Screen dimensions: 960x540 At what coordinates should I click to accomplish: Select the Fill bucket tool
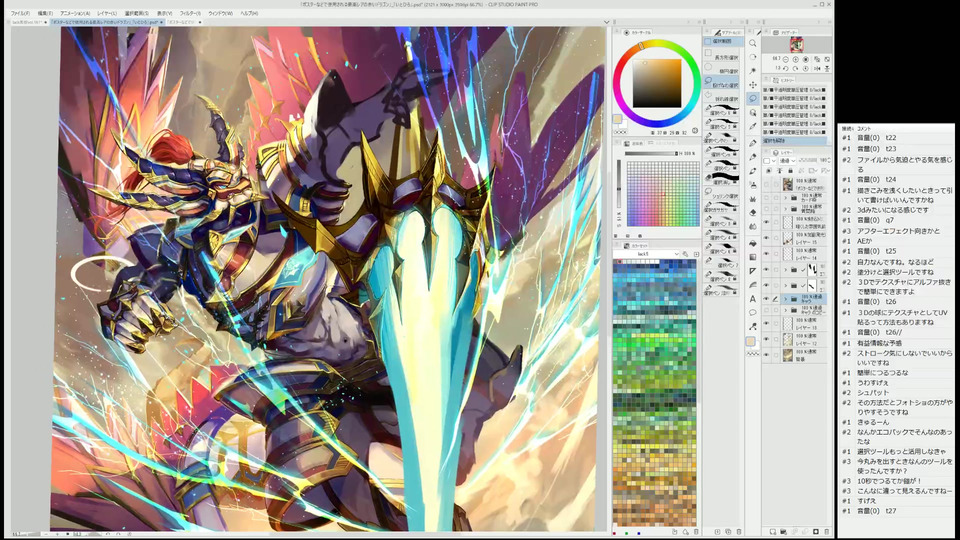click(x=752, y=244)
